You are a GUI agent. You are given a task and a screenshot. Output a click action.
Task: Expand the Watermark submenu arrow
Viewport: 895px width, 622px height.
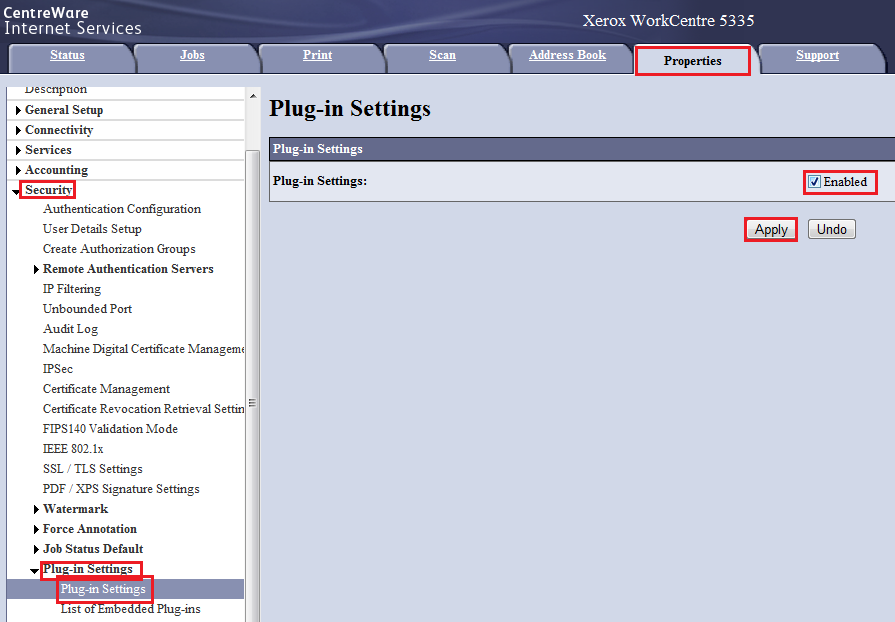pyautogui.click(x=36, y=509)
